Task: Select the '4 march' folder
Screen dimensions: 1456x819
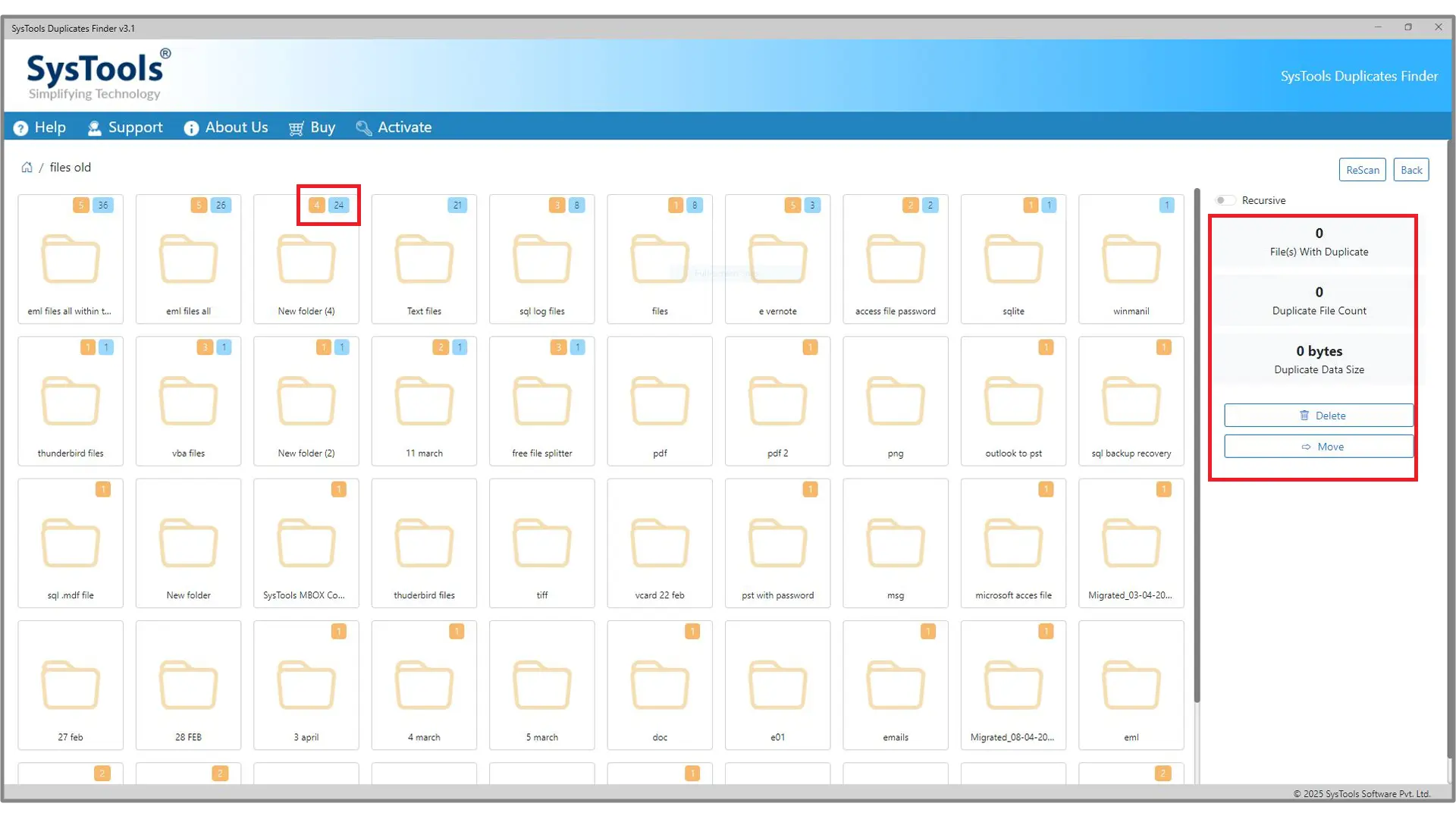Action: click(x=424, y=685)
